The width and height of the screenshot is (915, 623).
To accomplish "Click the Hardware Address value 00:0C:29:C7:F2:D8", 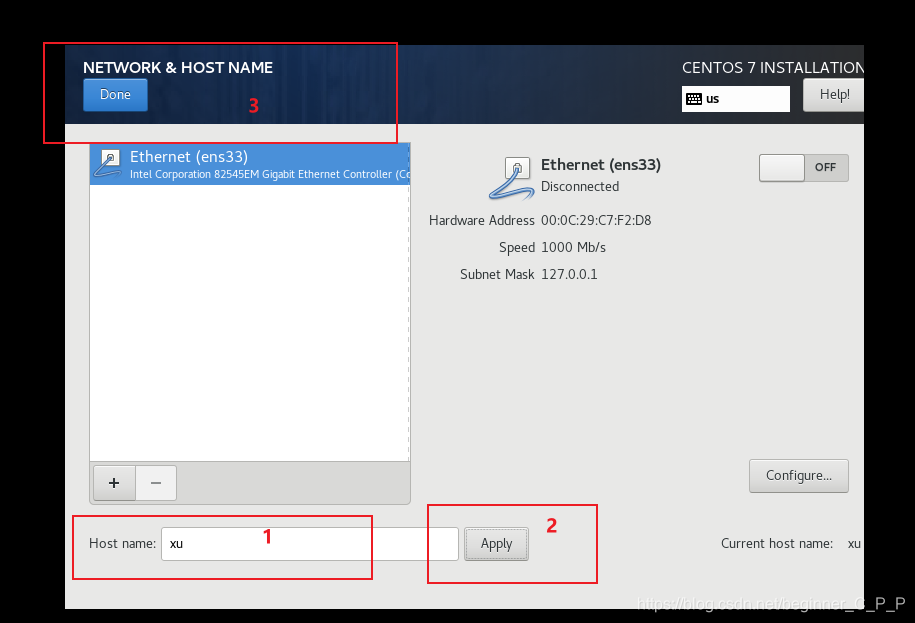I will [596, 220].
